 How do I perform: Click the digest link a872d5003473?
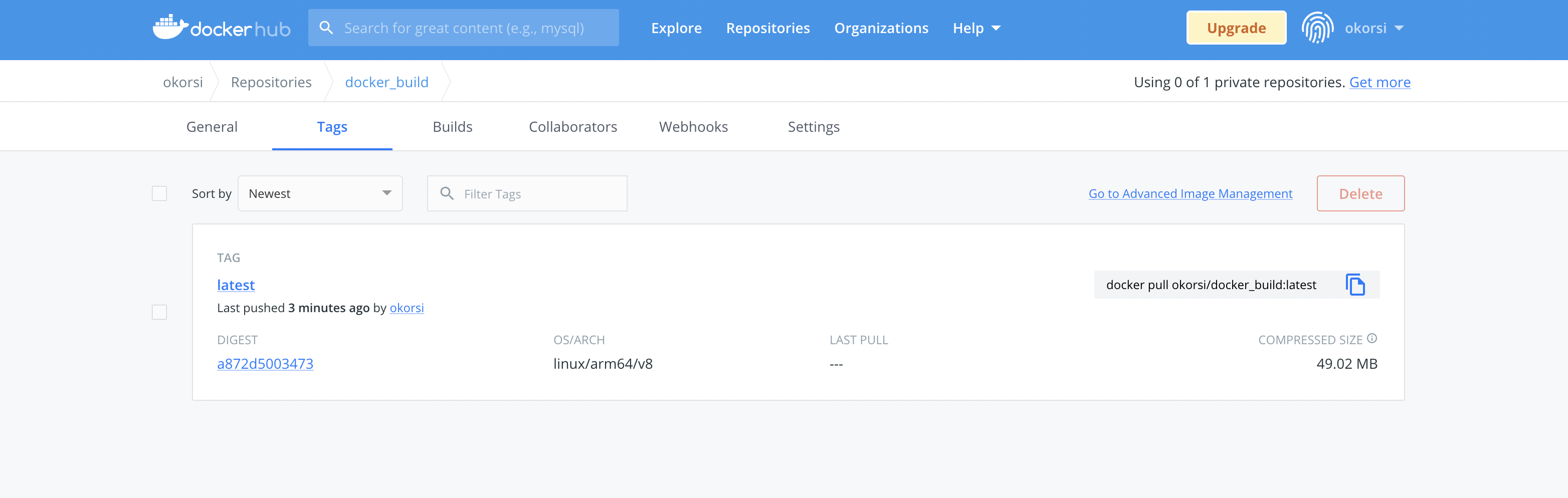coord(265,364)
